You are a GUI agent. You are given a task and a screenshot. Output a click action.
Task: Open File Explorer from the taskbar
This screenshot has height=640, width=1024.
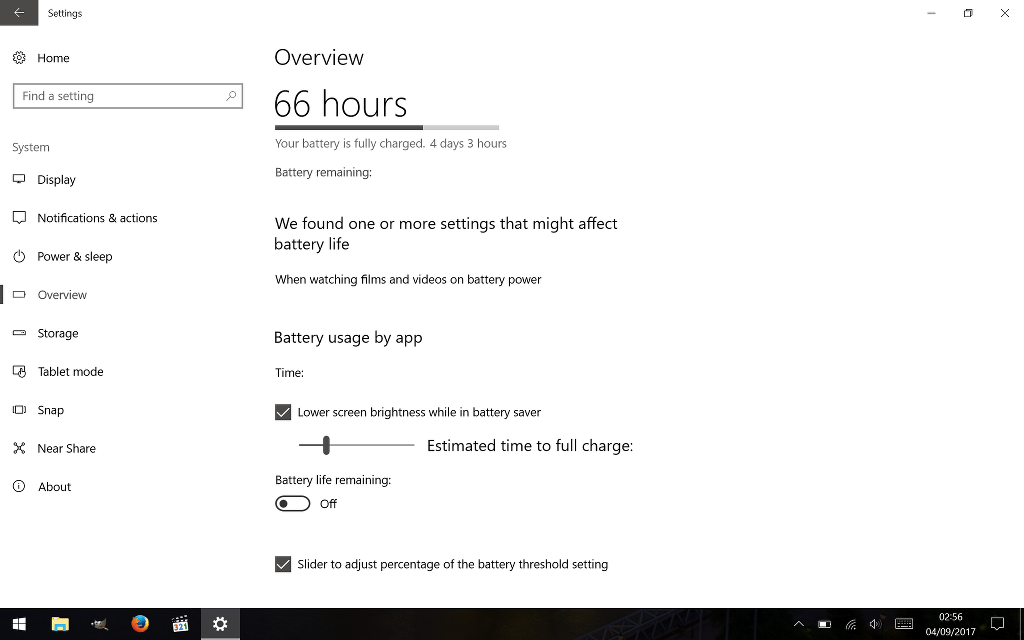pyautogui.click(x=60, y=624)
